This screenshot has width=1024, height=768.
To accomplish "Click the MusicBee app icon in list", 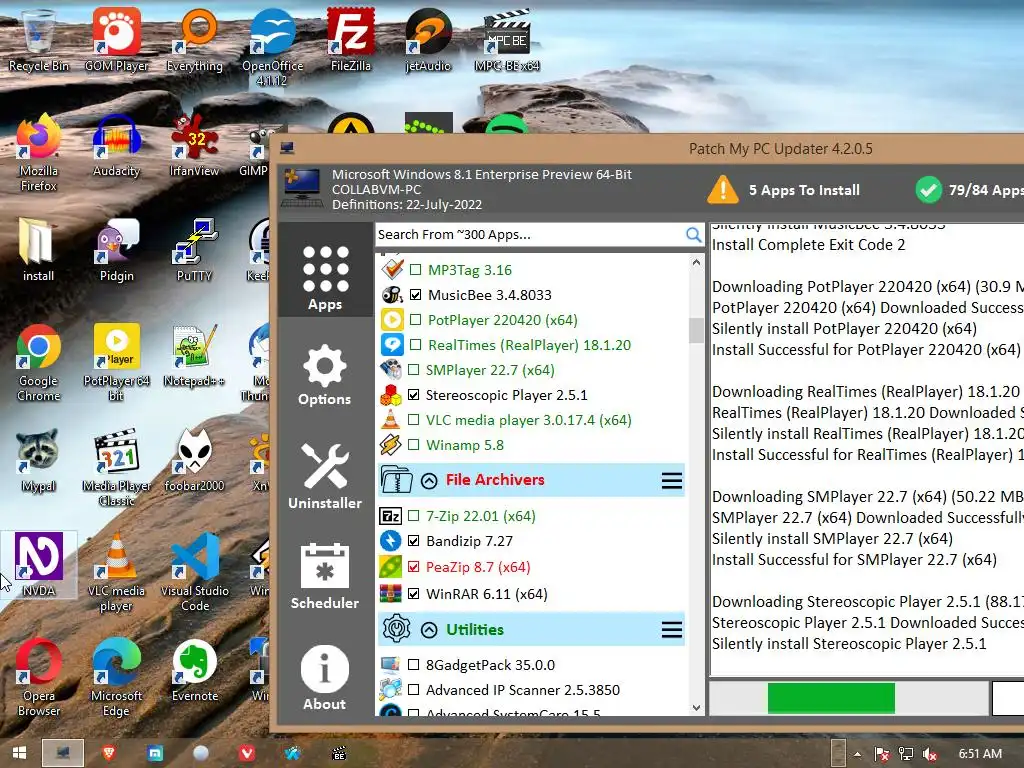I will (392, 295).
